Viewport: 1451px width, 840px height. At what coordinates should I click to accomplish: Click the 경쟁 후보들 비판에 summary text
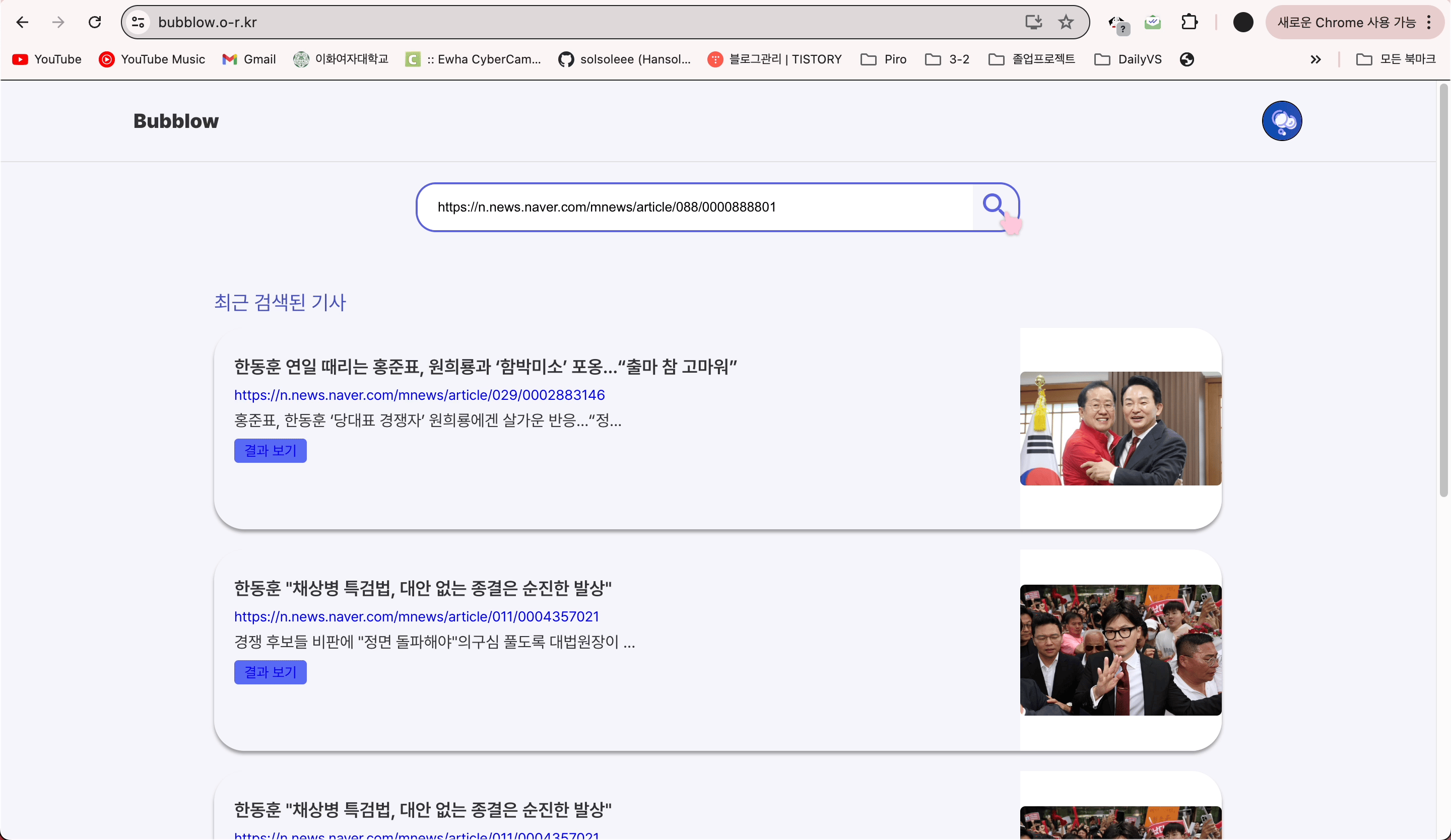click(x=434, y=642)
